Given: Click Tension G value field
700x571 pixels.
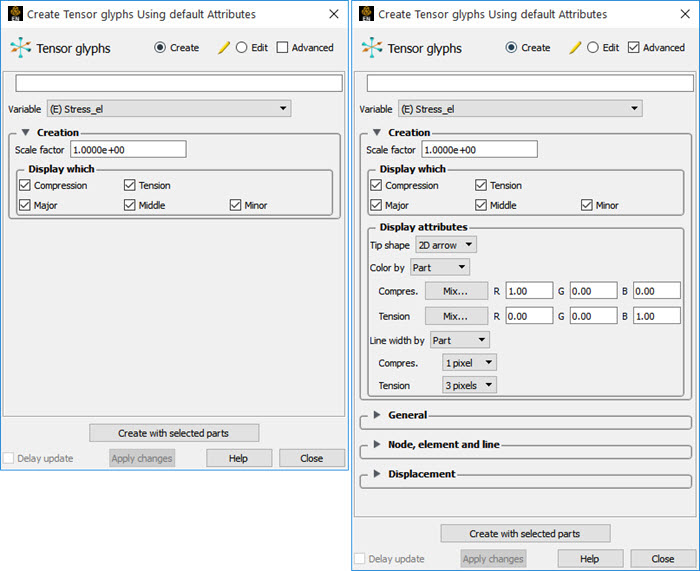Looking at the screenshot, I should click(593, 316).
